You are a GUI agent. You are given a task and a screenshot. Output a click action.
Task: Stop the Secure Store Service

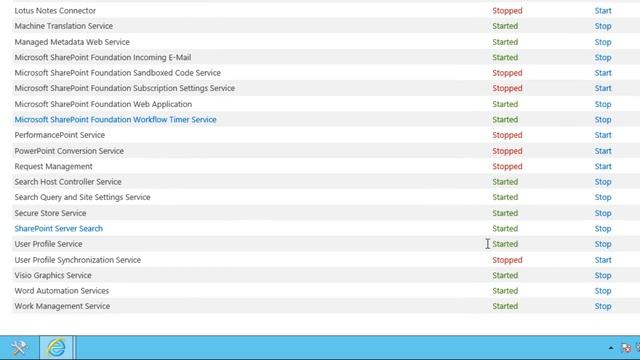(603, 213)
